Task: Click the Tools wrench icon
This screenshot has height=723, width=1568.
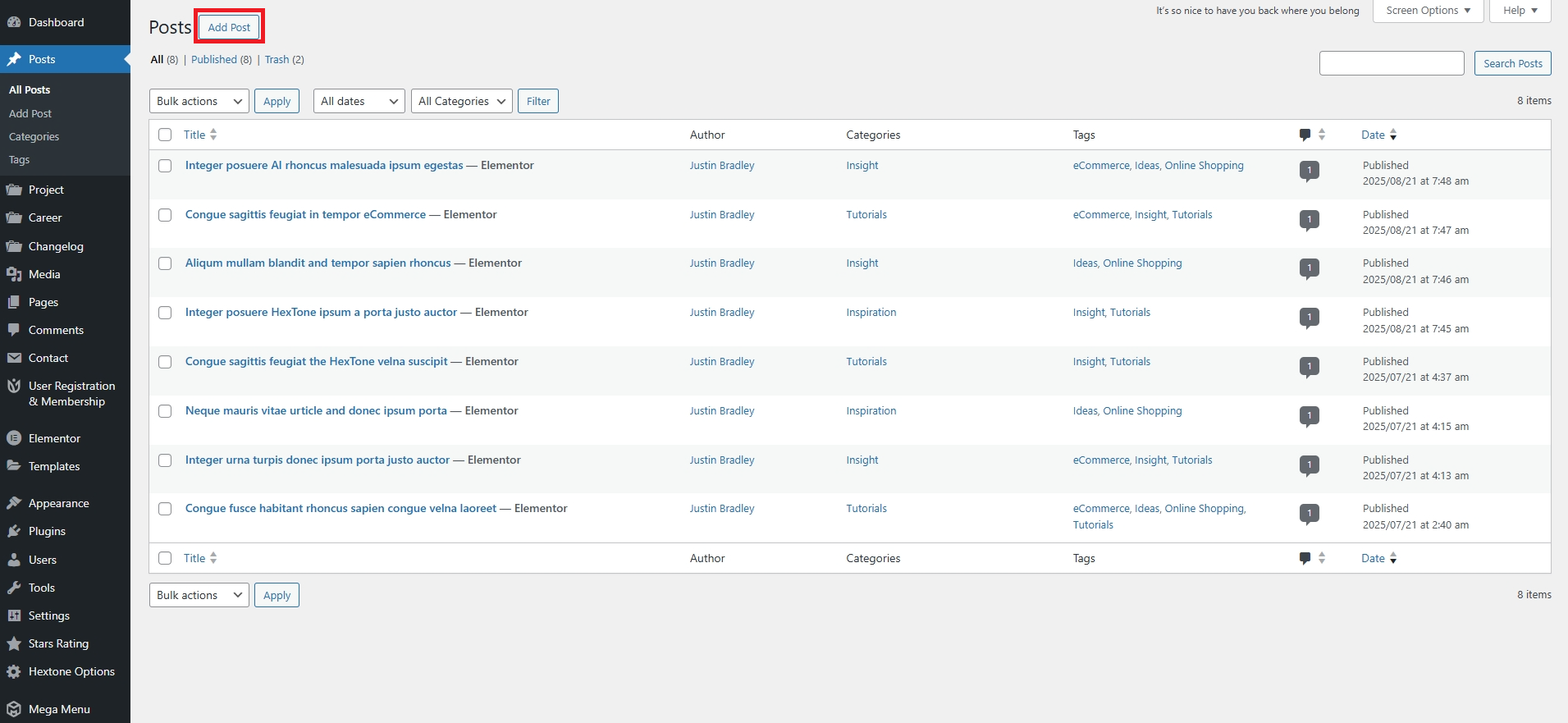Action: point(14,588)
